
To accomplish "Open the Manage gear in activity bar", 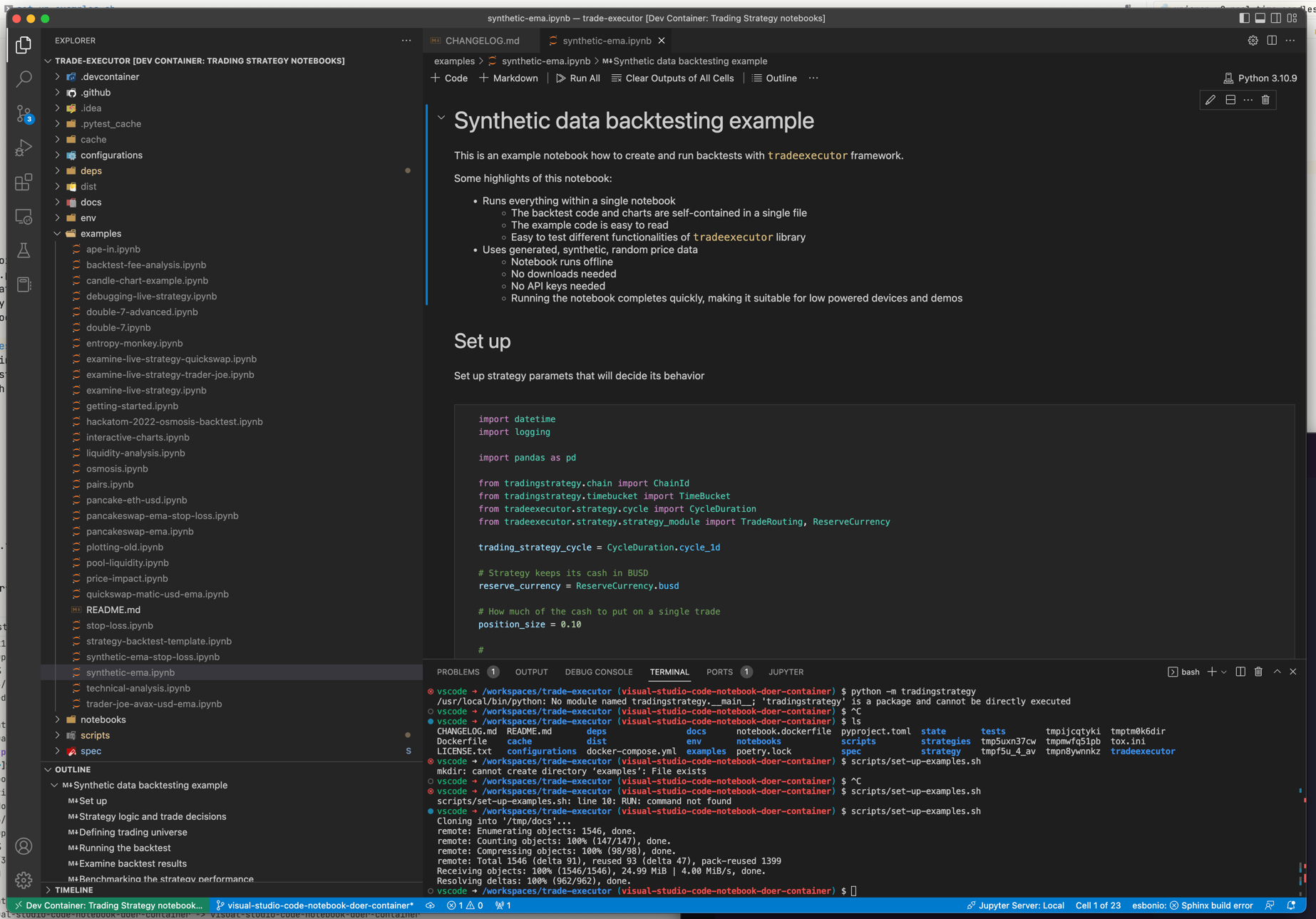I will 24,880.
